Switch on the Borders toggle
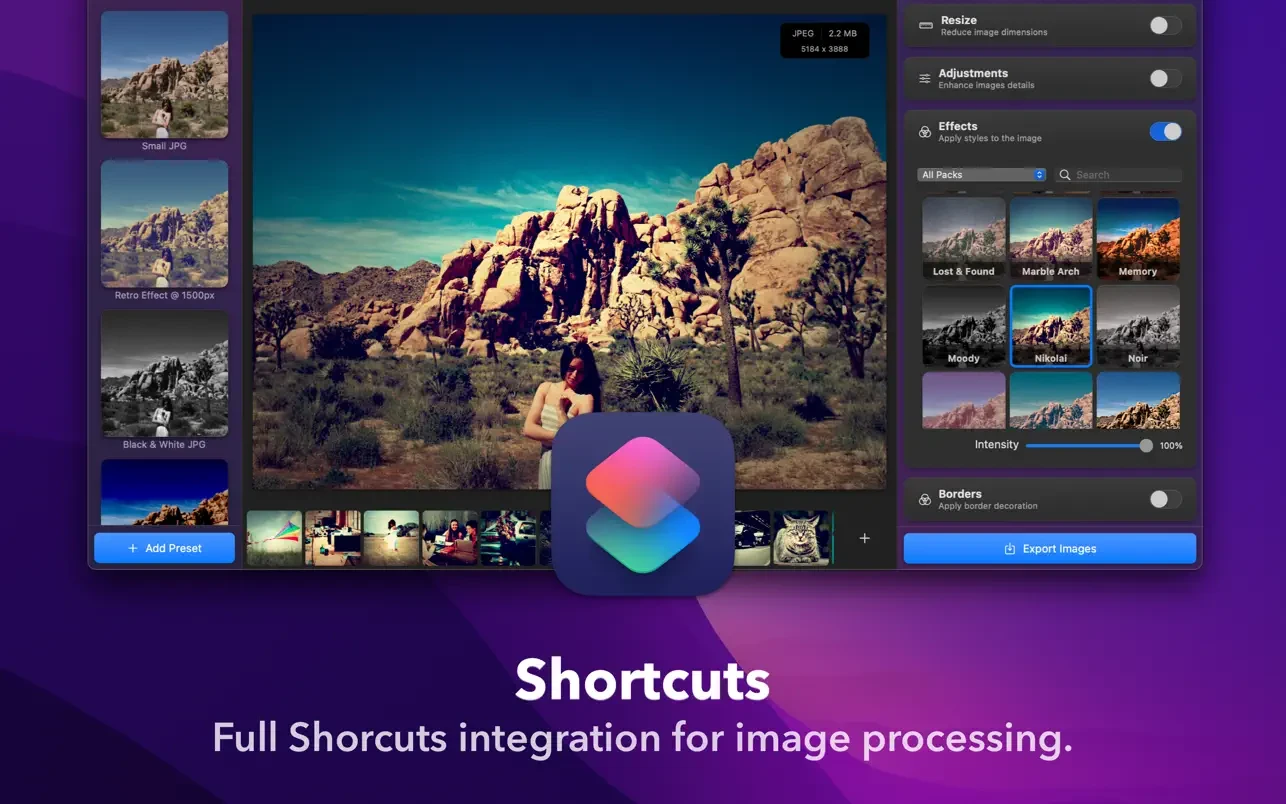 click(1164, 499)
